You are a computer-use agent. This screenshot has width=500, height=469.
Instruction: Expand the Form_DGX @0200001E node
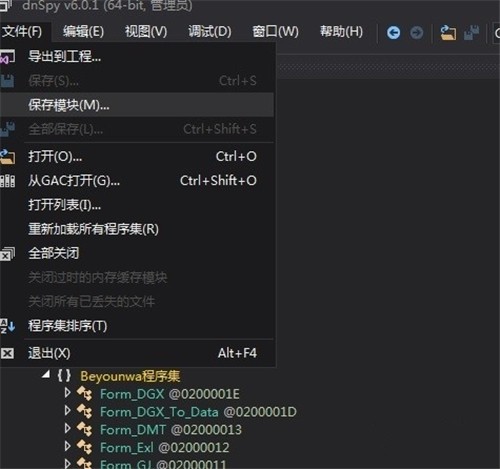pos(68,393)
